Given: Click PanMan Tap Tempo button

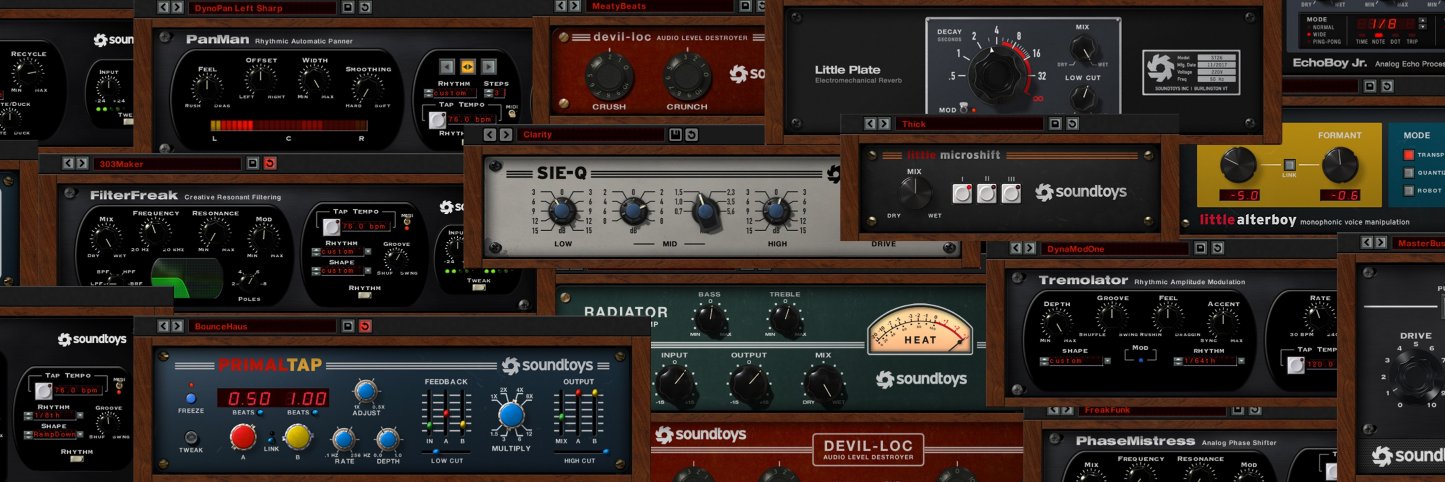Looking at the screenshot, I should click(437, 121).
